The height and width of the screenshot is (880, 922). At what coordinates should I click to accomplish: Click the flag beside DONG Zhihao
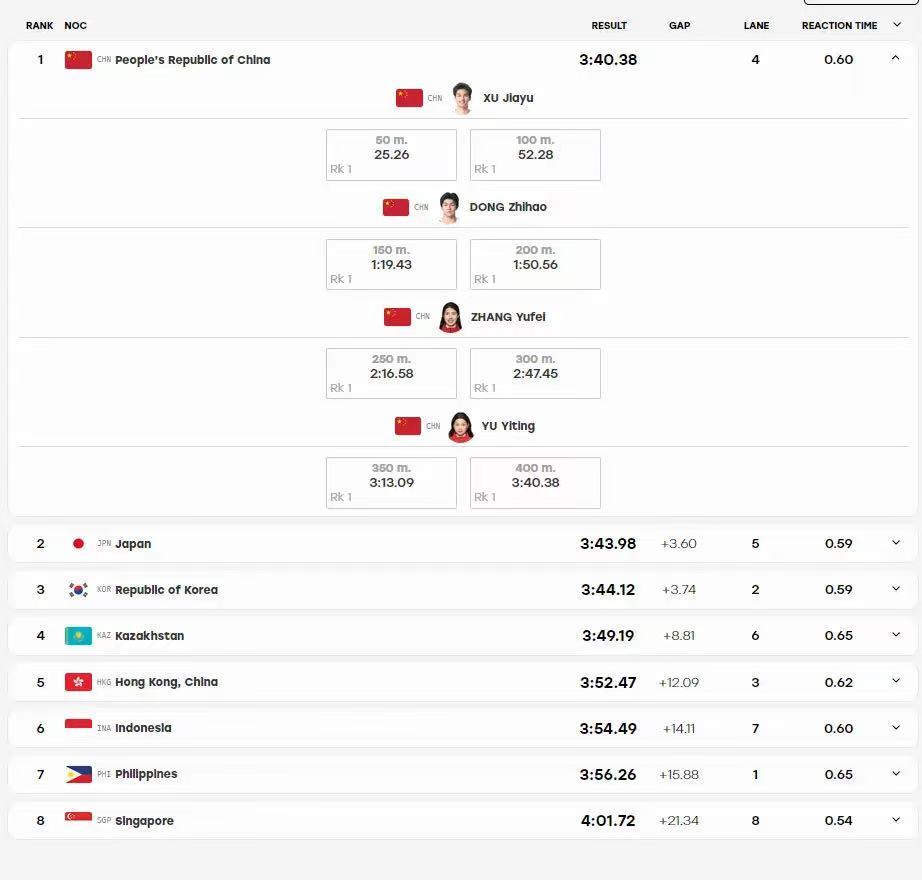[x=396, y=207]
